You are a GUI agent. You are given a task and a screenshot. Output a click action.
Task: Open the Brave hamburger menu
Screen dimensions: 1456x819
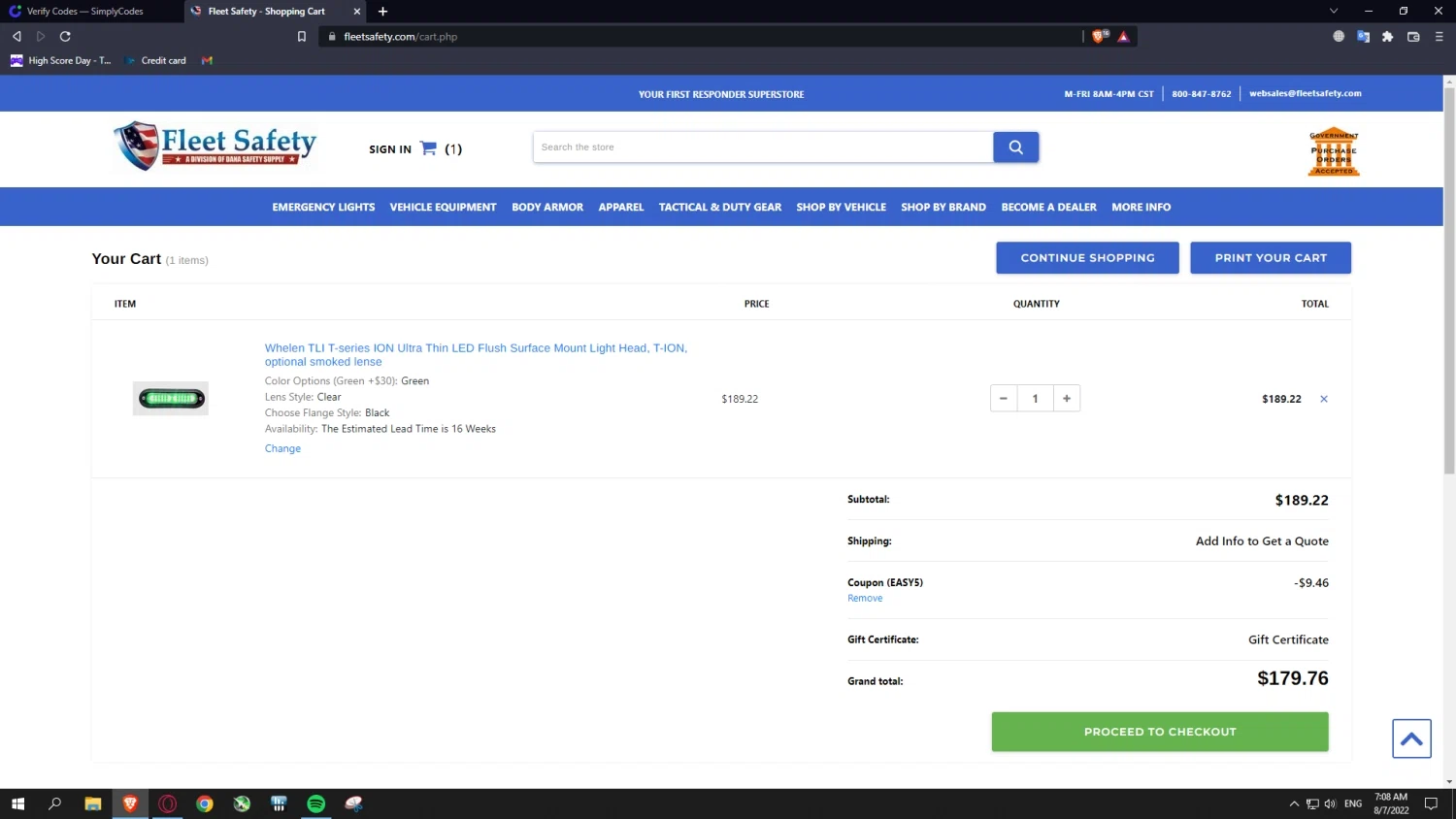pos(1439,37)
